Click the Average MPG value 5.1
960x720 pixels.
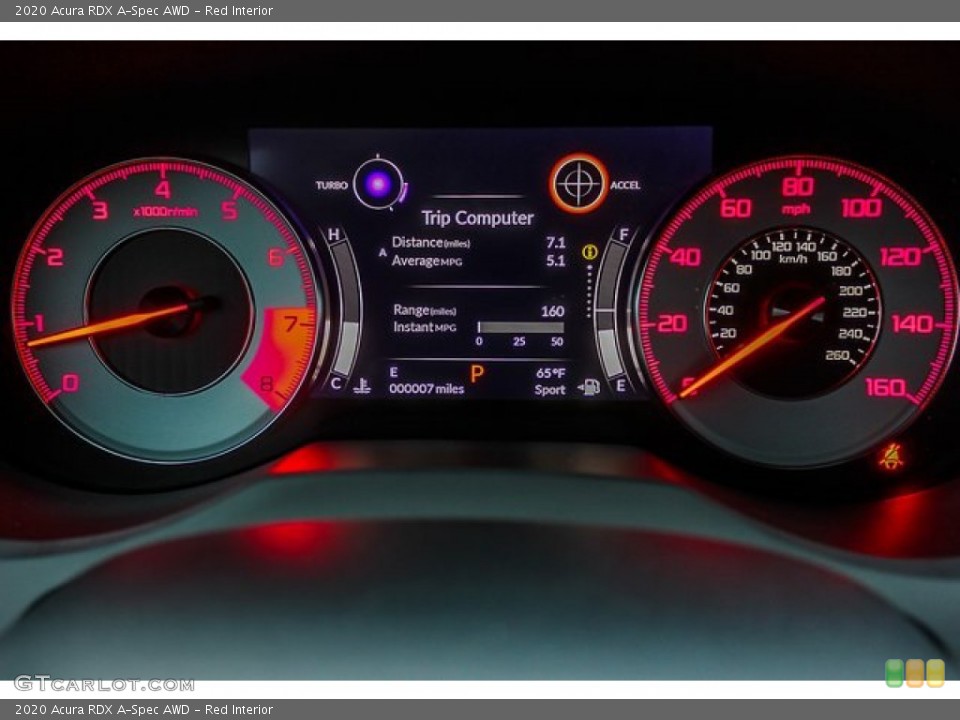coord(556,261)
